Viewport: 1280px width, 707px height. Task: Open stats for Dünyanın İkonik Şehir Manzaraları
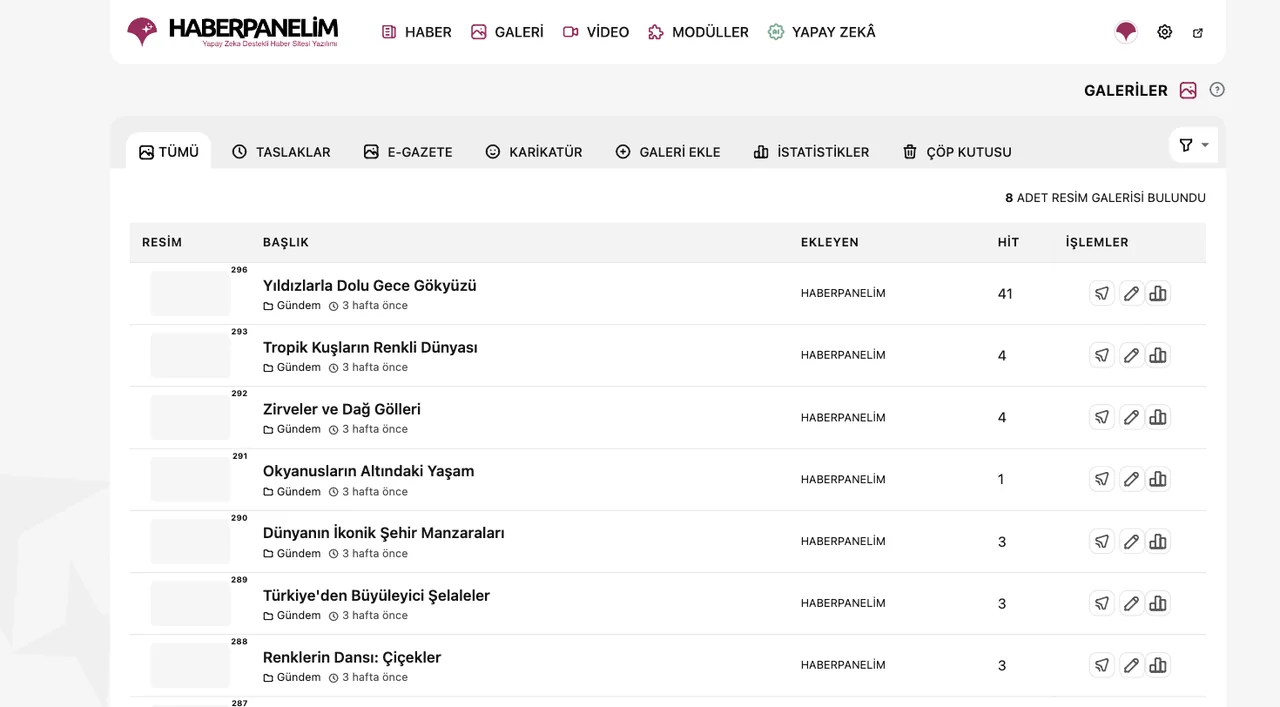[x=1158, y=541]
